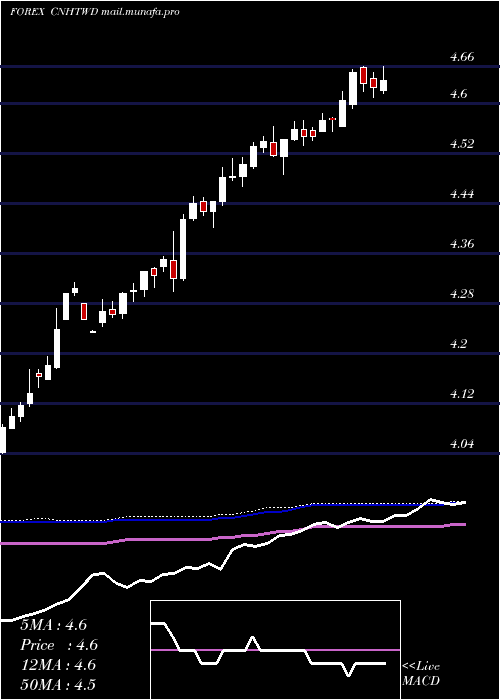
Task: Click the 4.6 price axis label
Action: pyautogui.click(x=459, y=94)
